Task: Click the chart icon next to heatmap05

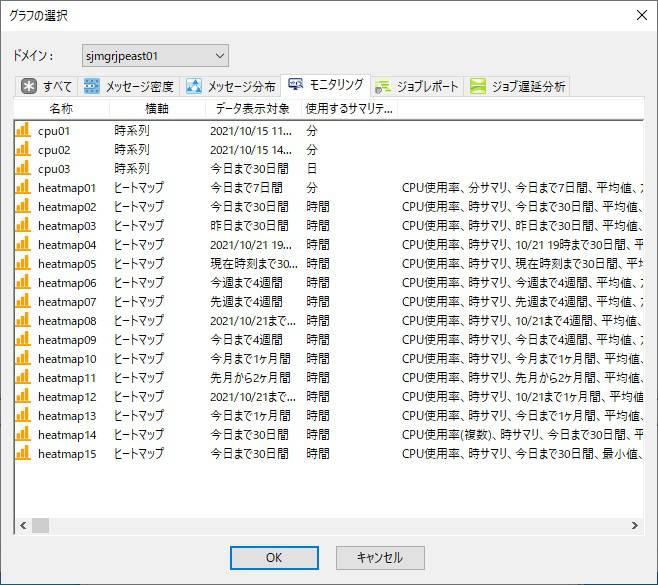Action: tap(23, 263)
